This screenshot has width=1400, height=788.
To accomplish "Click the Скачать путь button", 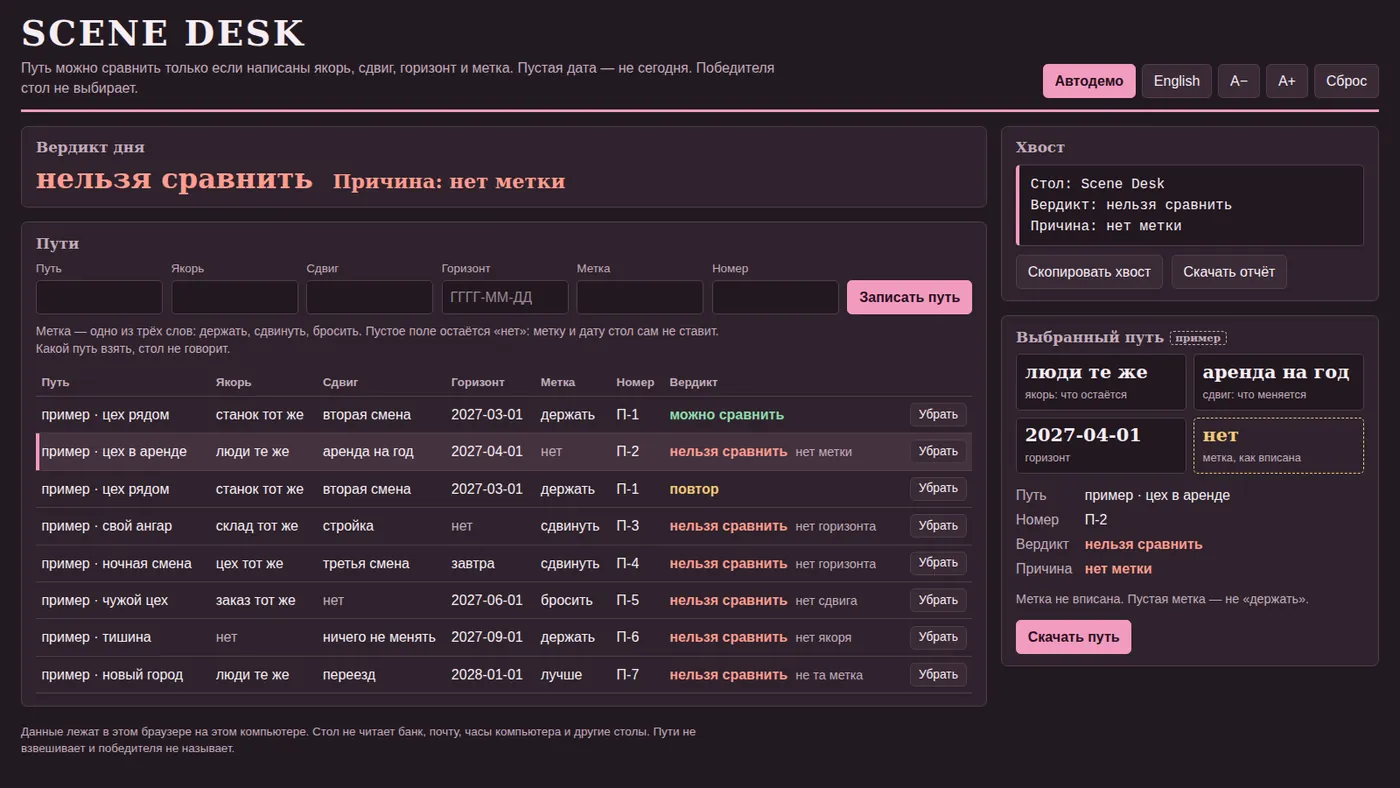I will point(1073,637).
